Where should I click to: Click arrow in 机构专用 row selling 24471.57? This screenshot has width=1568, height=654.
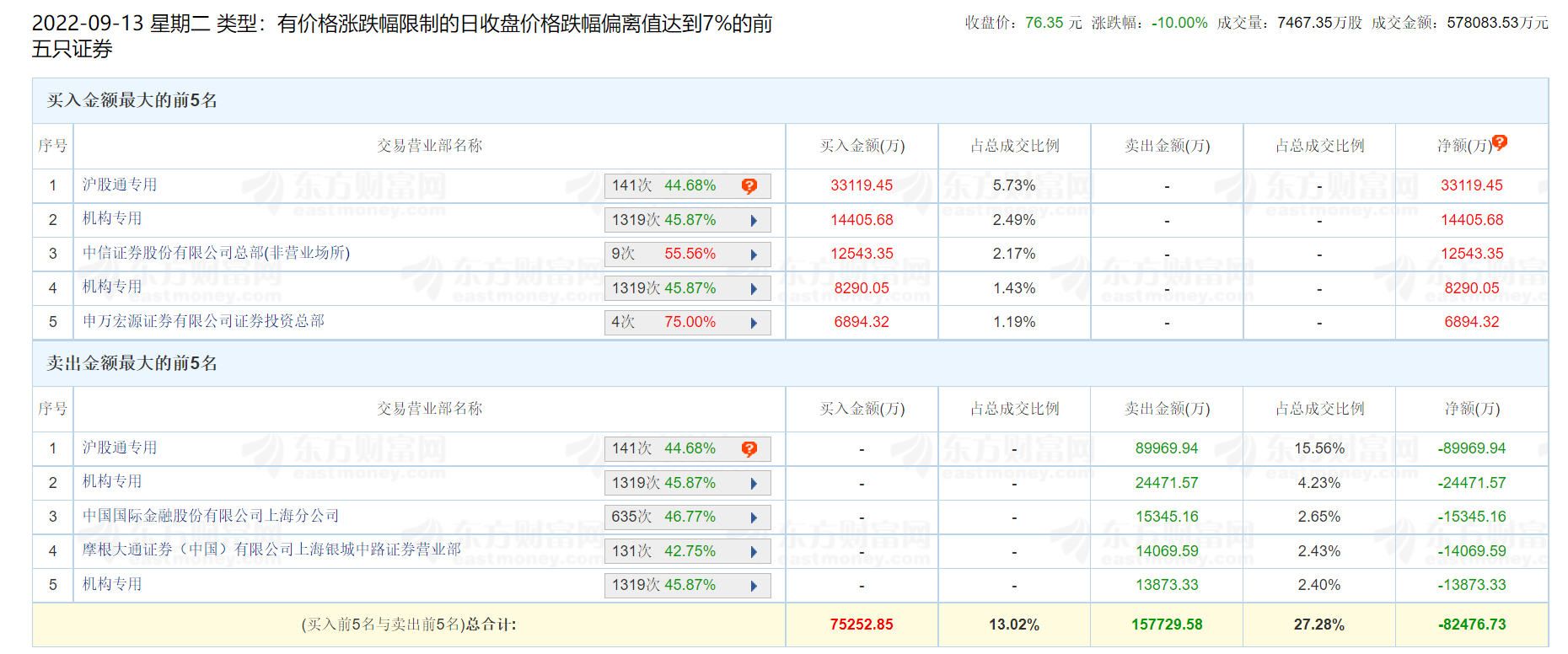coord(754,484)
